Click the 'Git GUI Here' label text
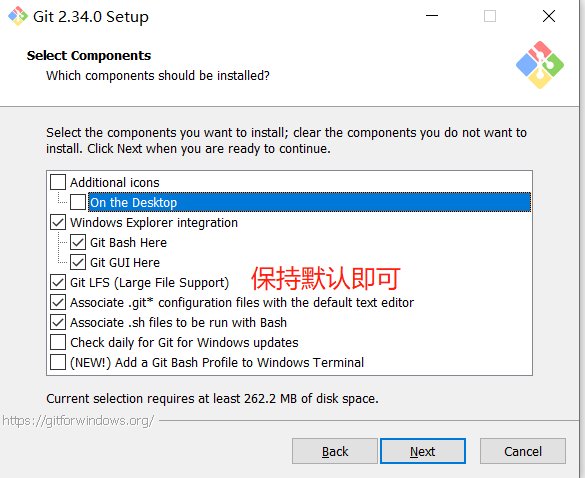 pyautogui.click(x=125, y=262)
